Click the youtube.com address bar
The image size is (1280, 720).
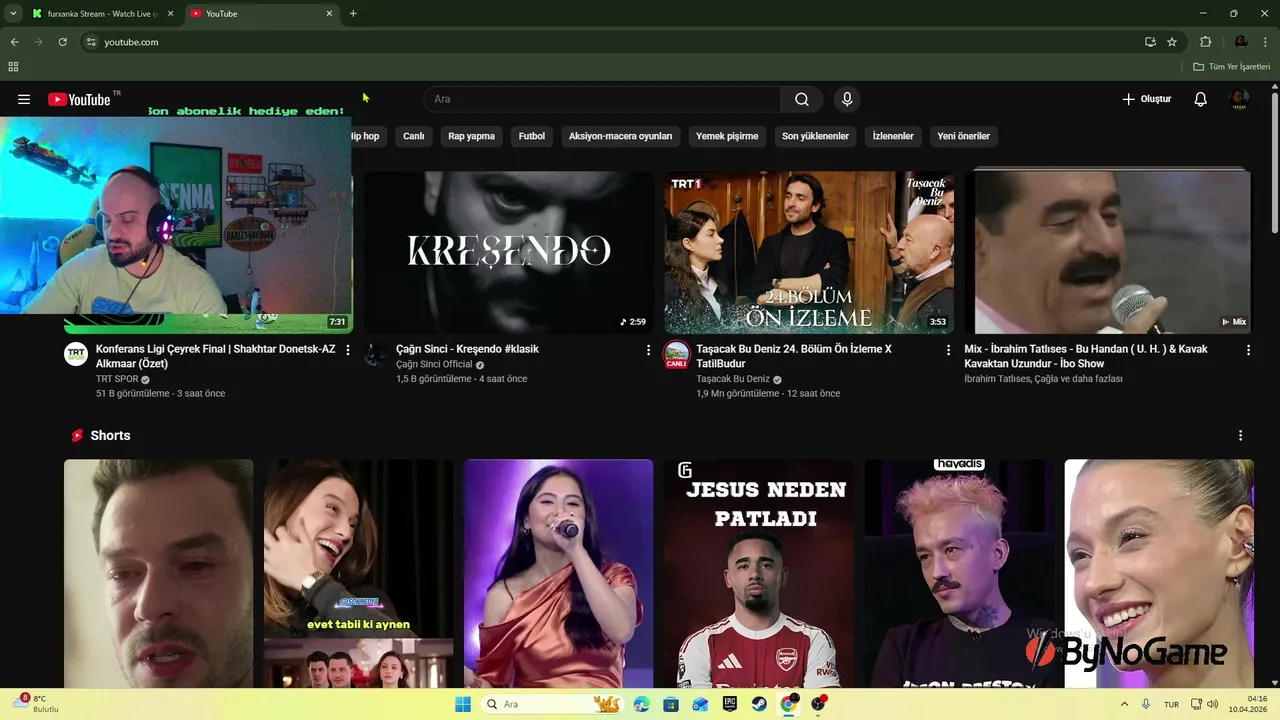610,42
